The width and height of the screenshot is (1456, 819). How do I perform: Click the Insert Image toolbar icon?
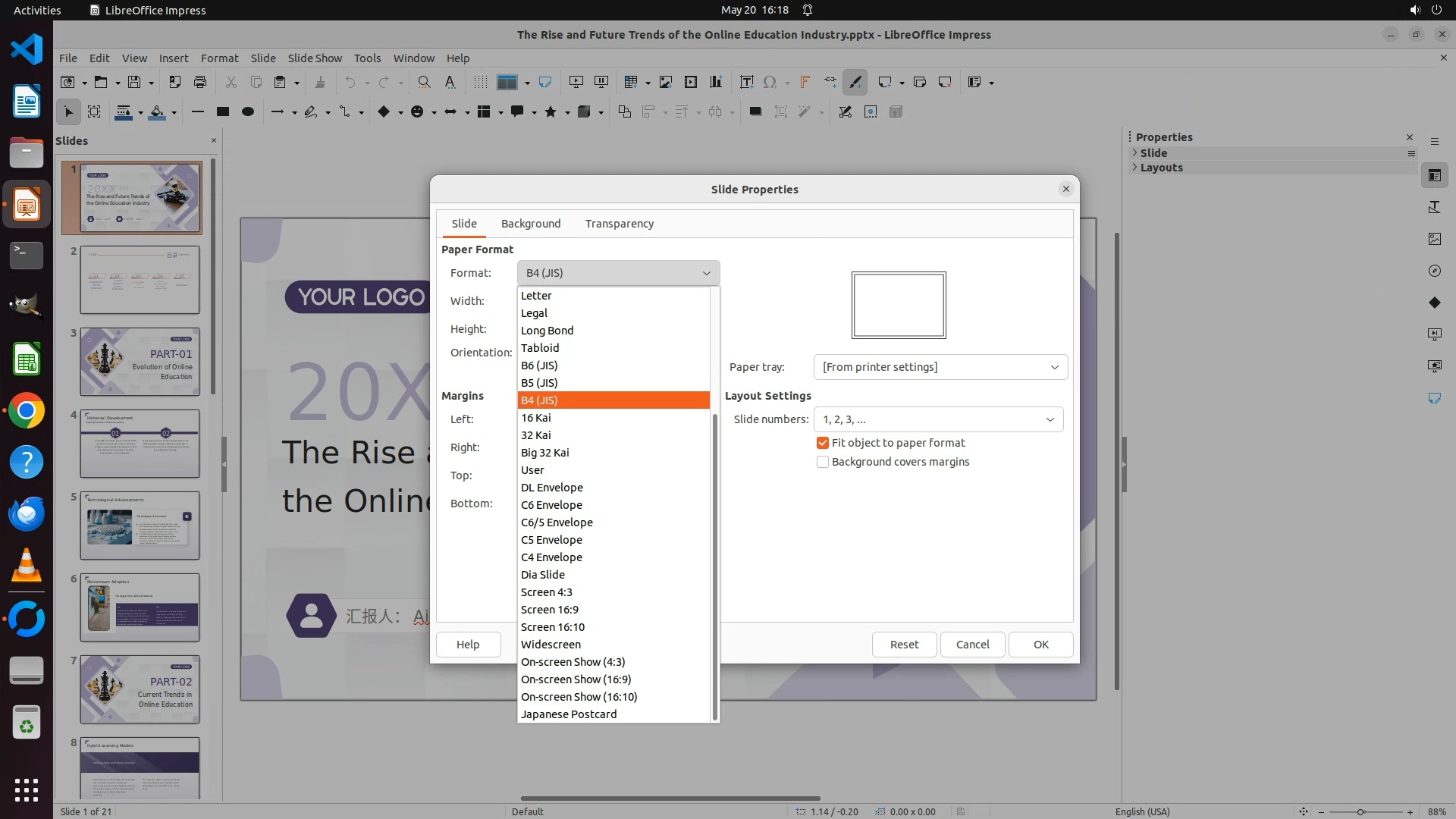pos(665,82)
